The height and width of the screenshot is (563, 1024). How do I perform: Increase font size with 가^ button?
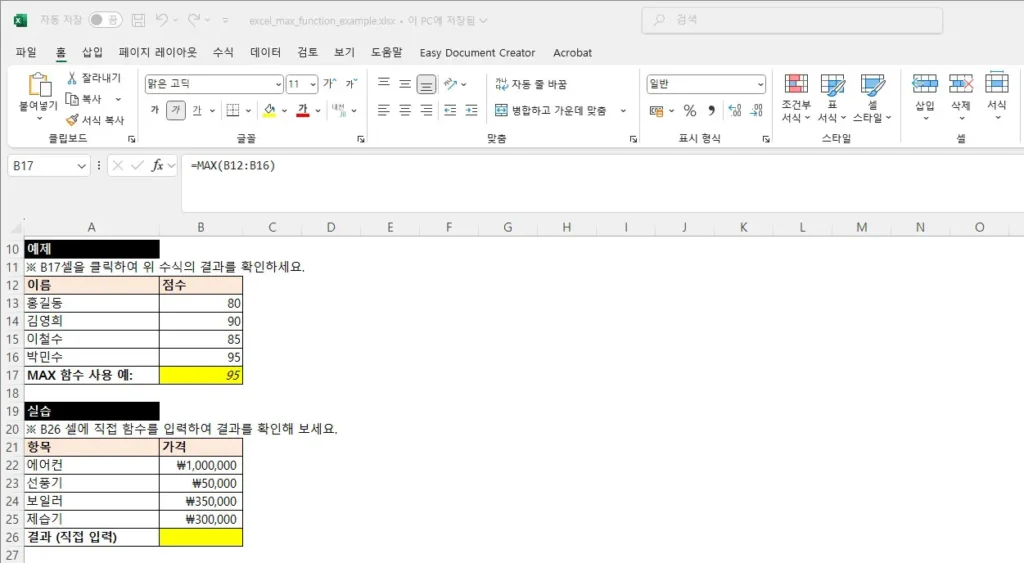click(x=330, y=84)
